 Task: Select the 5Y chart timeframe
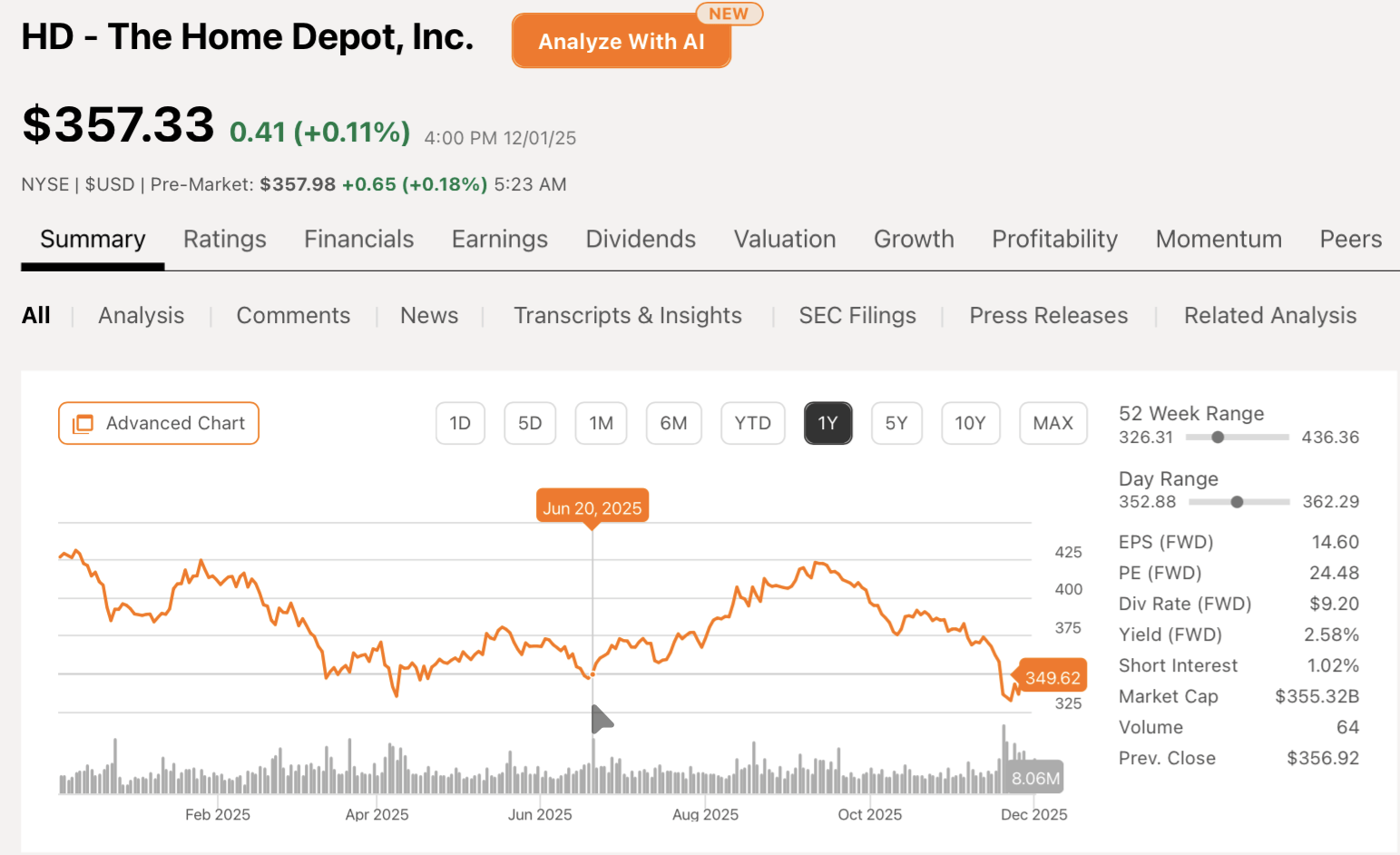click(x=896, y=423)
